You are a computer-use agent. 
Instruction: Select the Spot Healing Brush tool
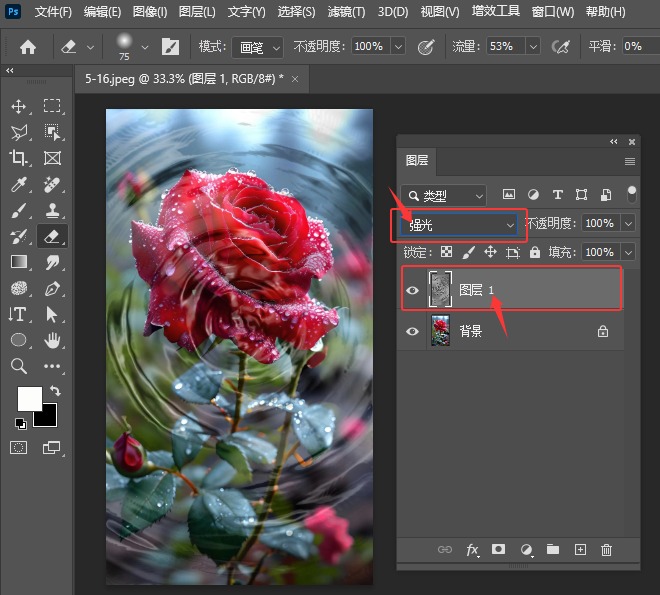point(52,184)
